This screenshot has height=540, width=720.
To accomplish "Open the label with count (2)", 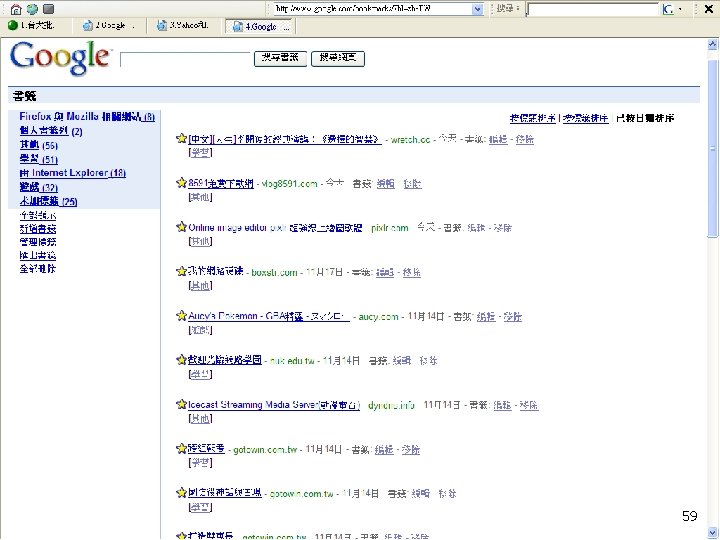I will point(51,131).
